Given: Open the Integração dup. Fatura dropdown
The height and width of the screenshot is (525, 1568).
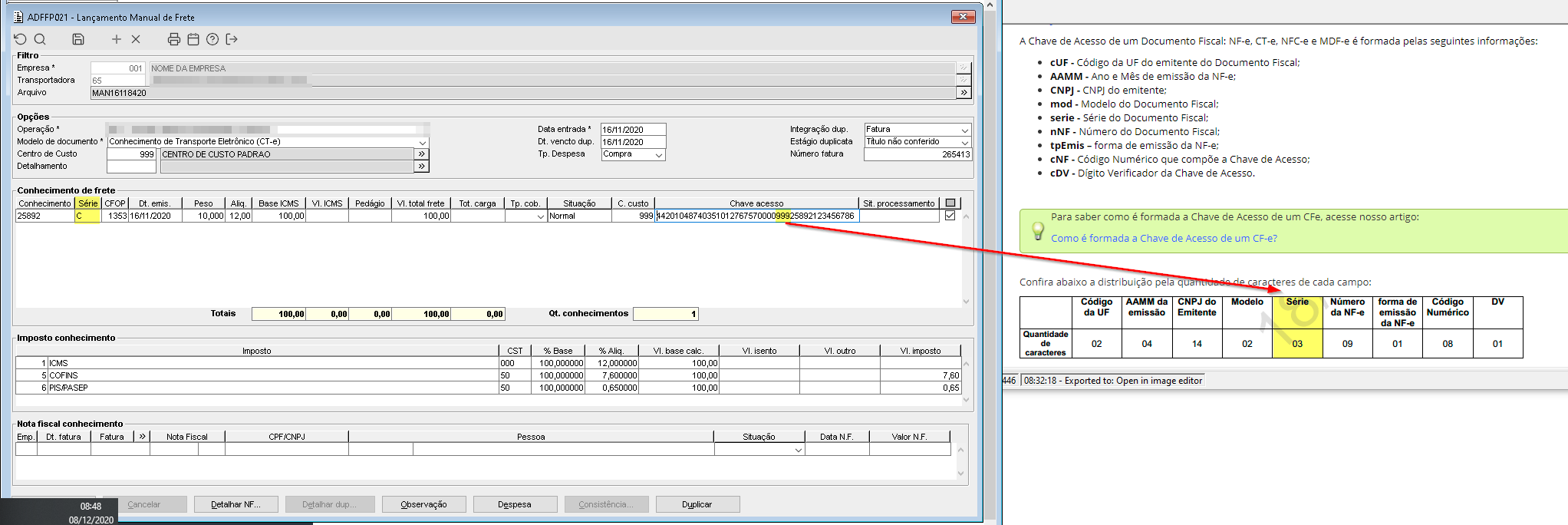Looking at the screenshot, I should (965, 130).
